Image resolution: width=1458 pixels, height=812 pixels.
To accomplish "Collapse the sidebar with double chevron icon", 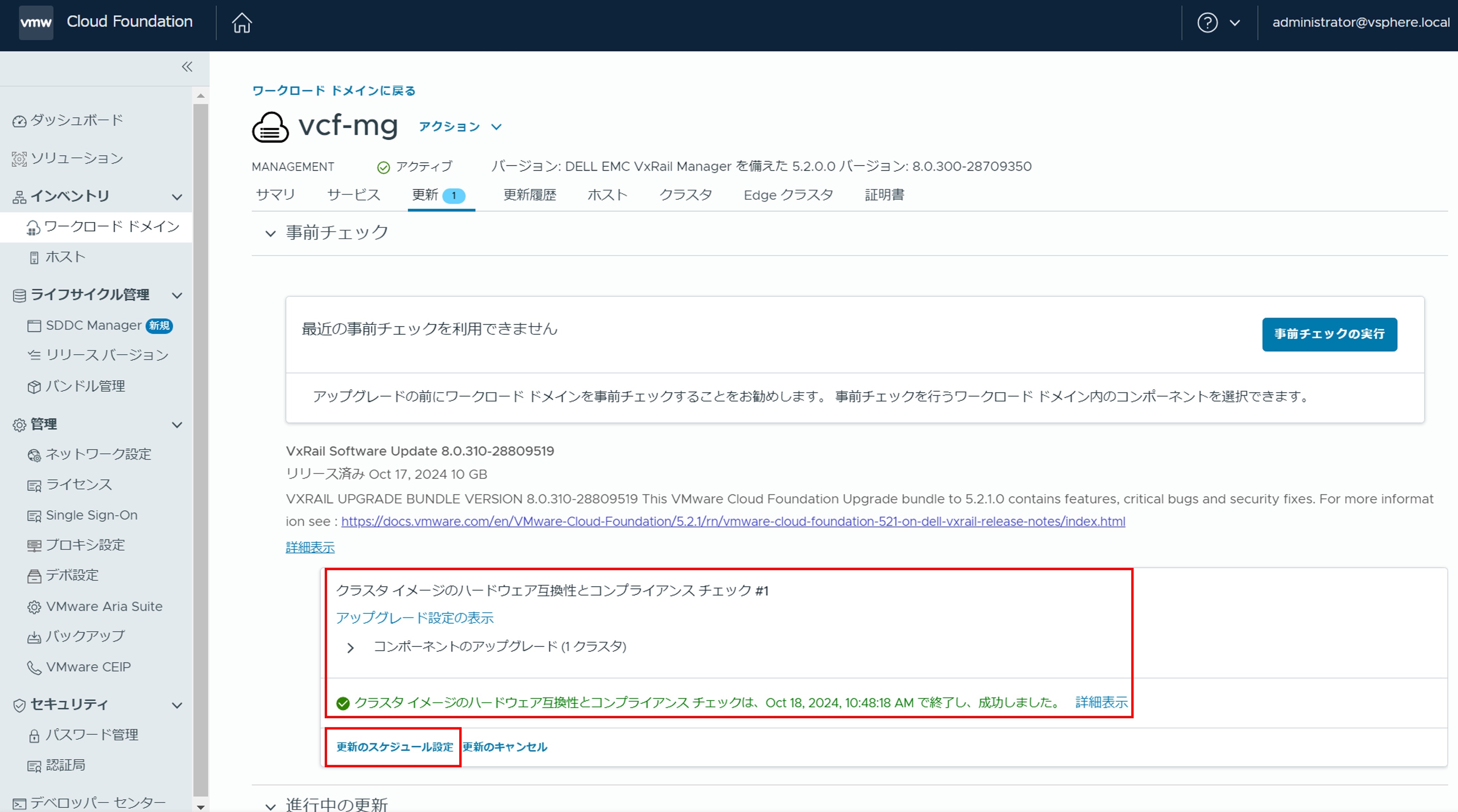I will [x=187, y=67].
